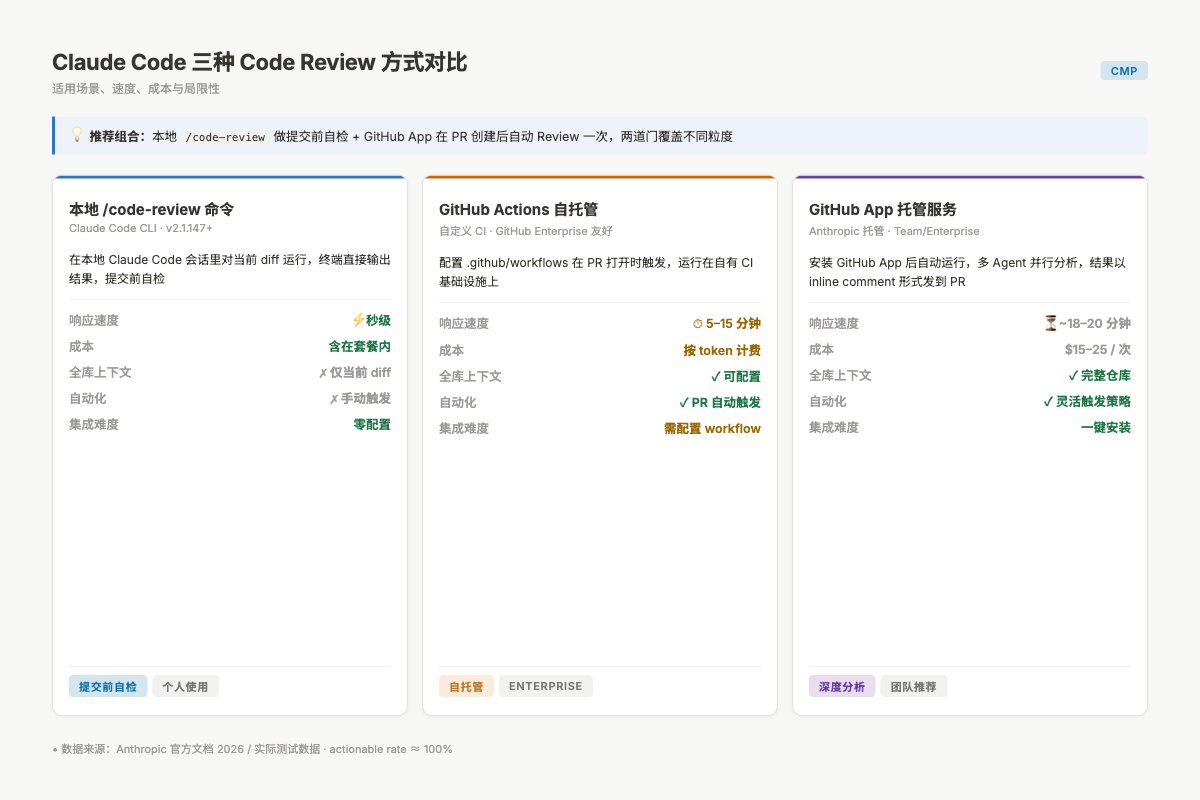1200x800 pixels.
Task: Click the CMP badge in the header
Action: tap(1124, 71)
